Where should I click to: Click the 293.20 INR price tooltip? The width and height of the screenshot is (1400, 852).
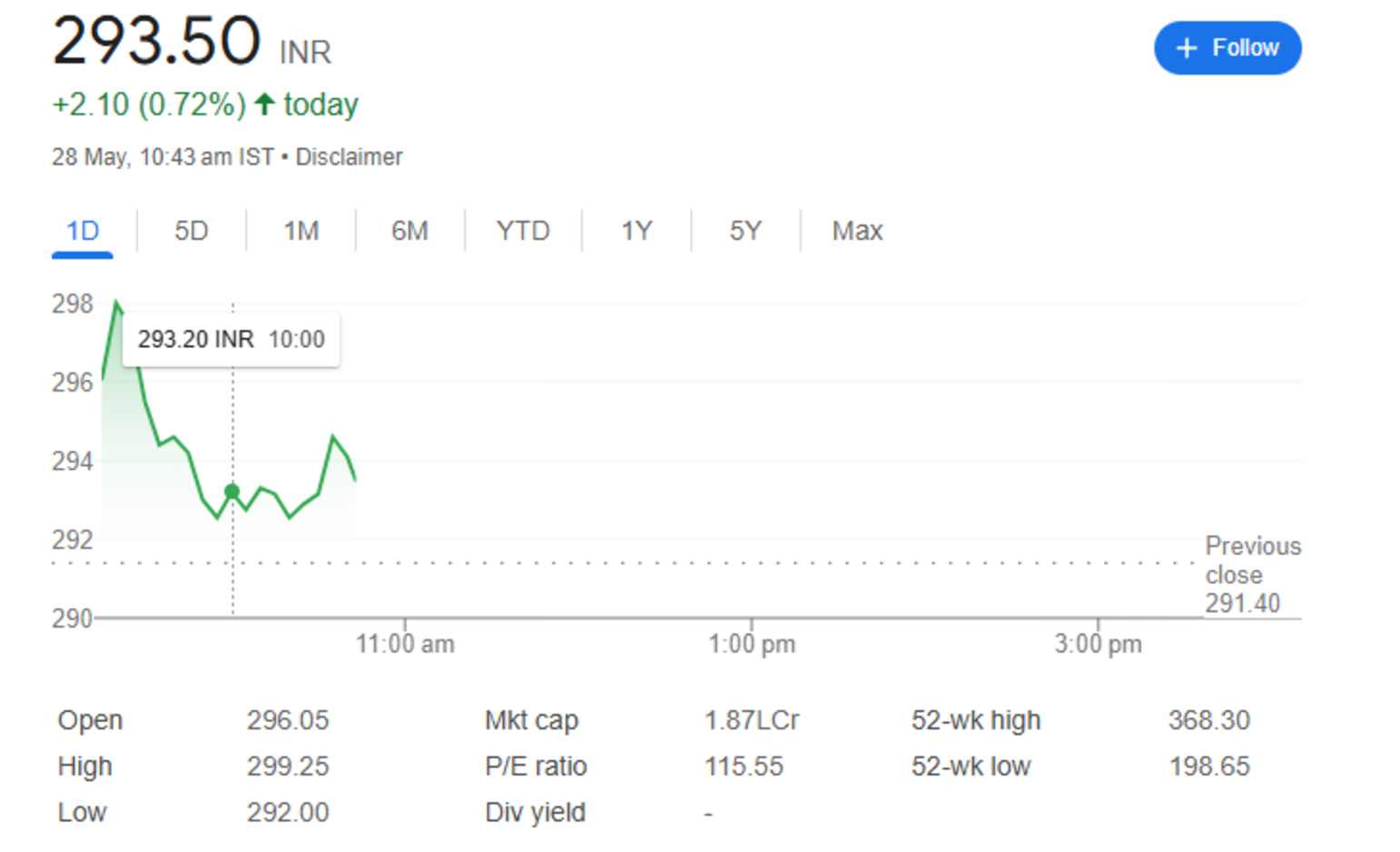232,339
